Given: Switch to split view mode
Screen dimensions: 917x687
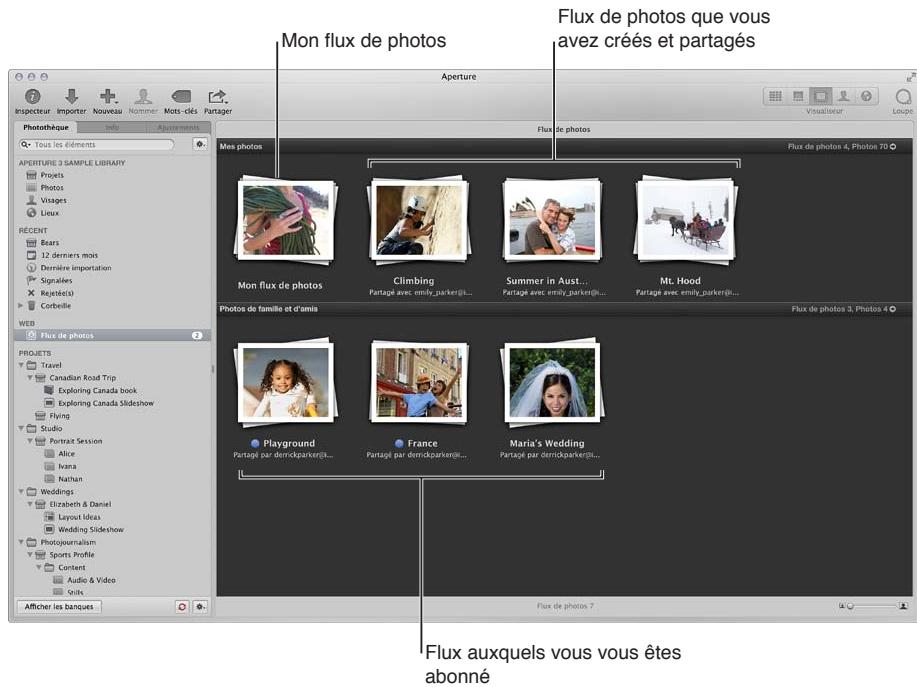Looking at the screenshot, I should [798, 96].
